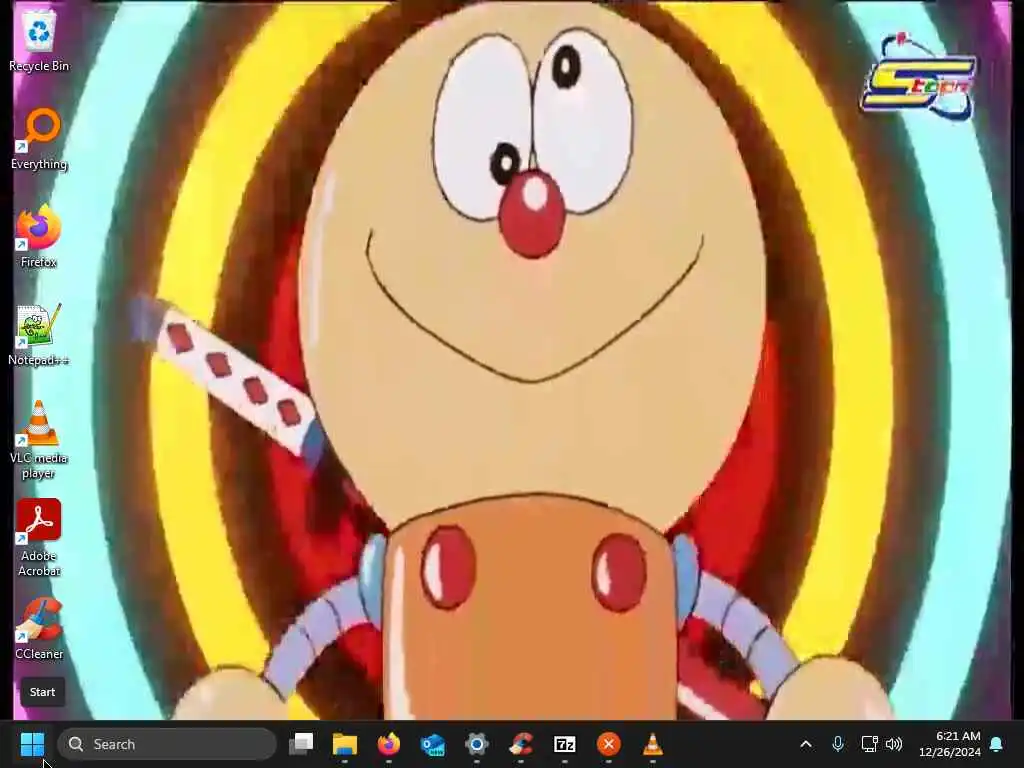Launch Firefox from the taskbar
The height and width of the screenshot is (768, 1024).
point(389,744)
